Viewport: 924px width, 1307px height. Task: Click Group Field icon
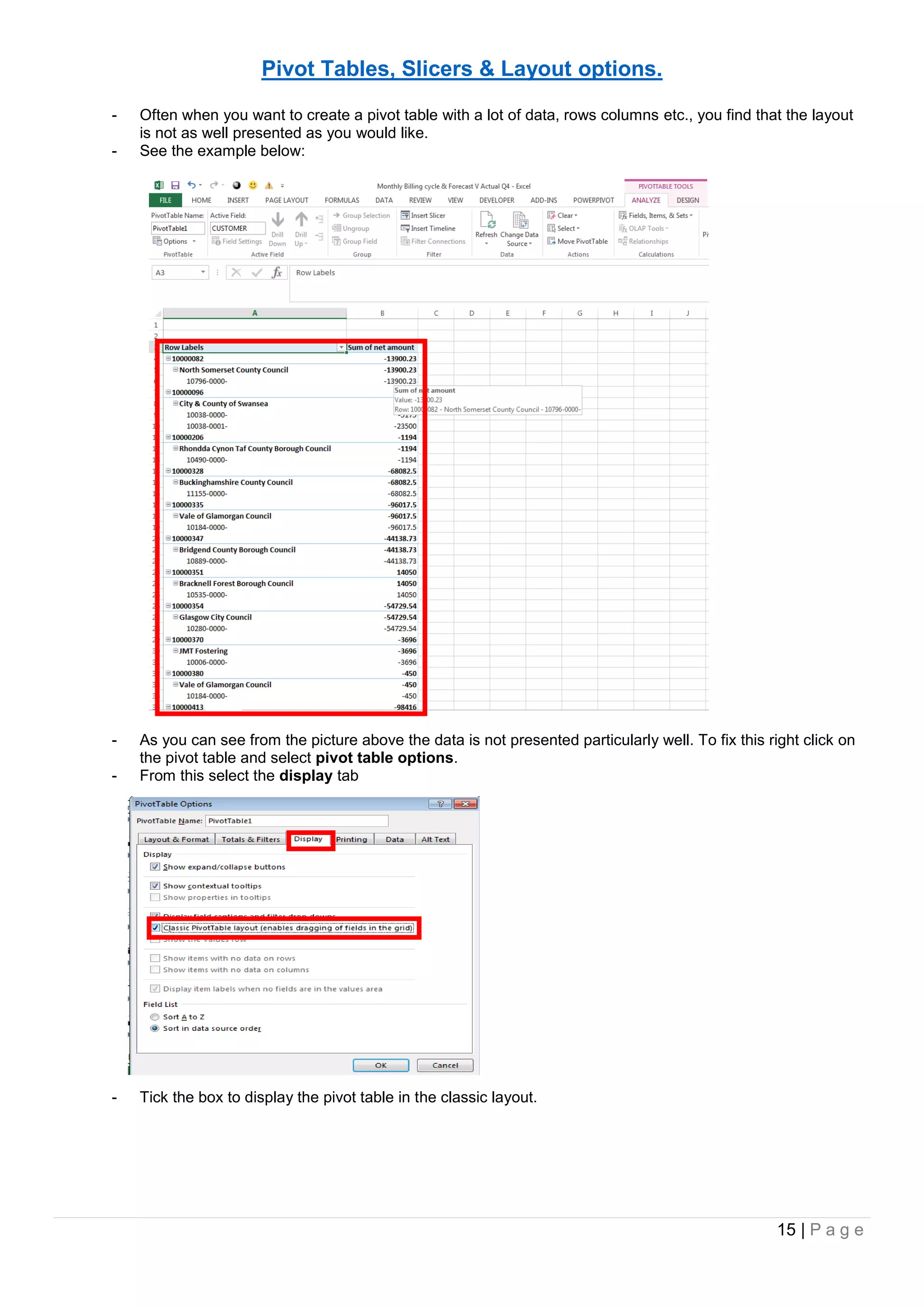click(x=337, y=241)
